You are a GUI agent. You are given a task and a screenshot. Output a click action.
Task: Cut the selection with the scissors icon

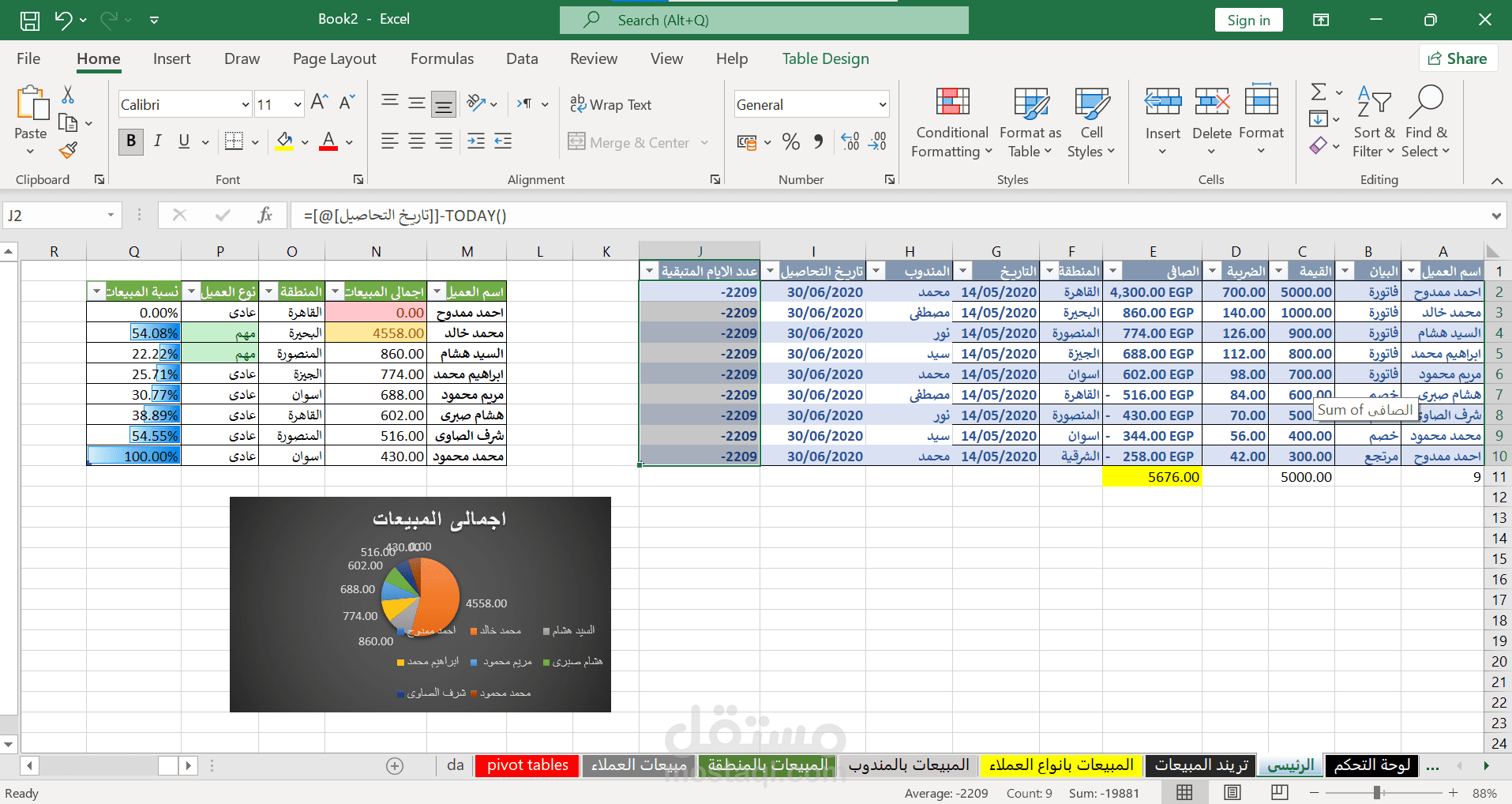[68, 95]
